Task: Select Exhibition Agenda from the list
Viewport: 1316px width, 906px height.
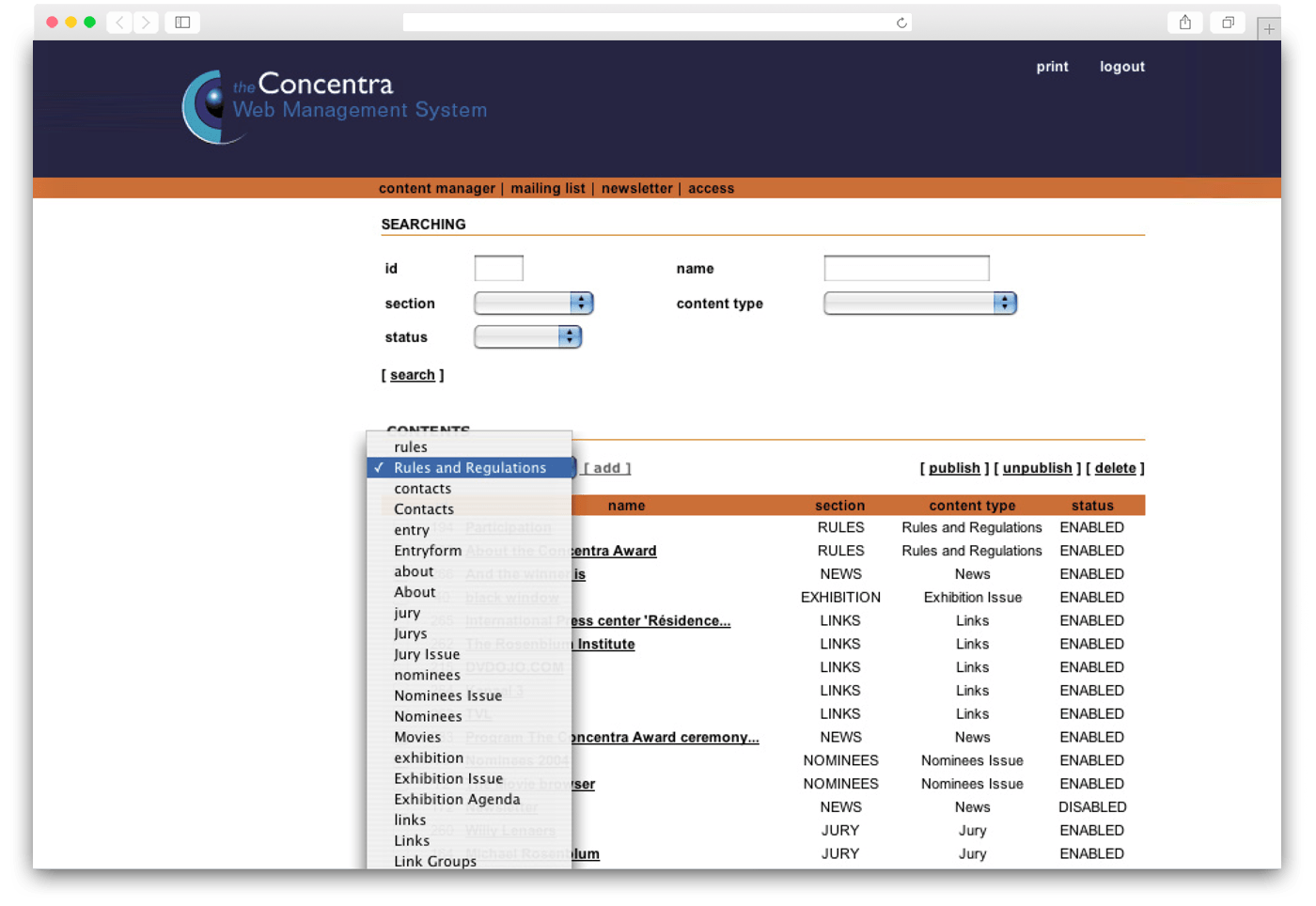Action: point(457,799)
